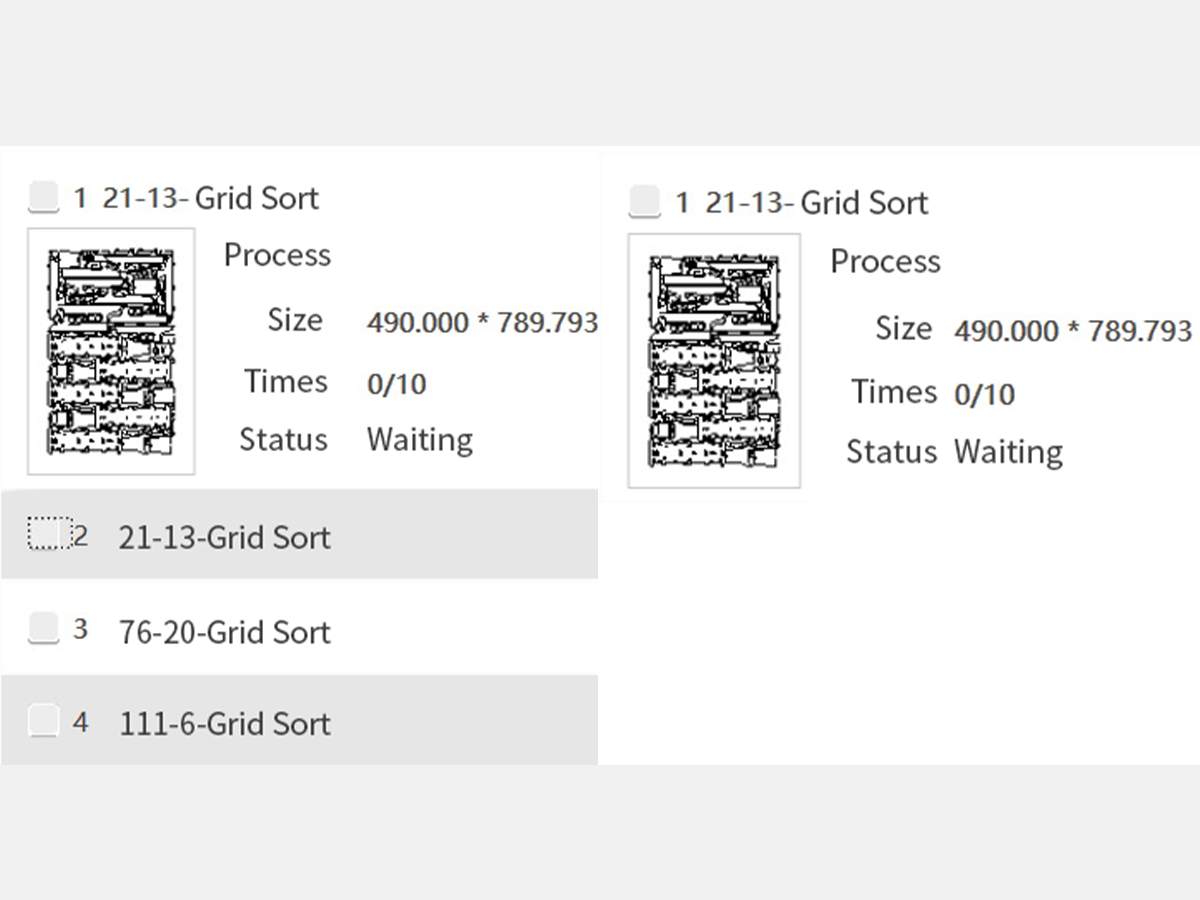Click the right panel Process label
This screenshot has width=1200, height=900.
[885, 260]
